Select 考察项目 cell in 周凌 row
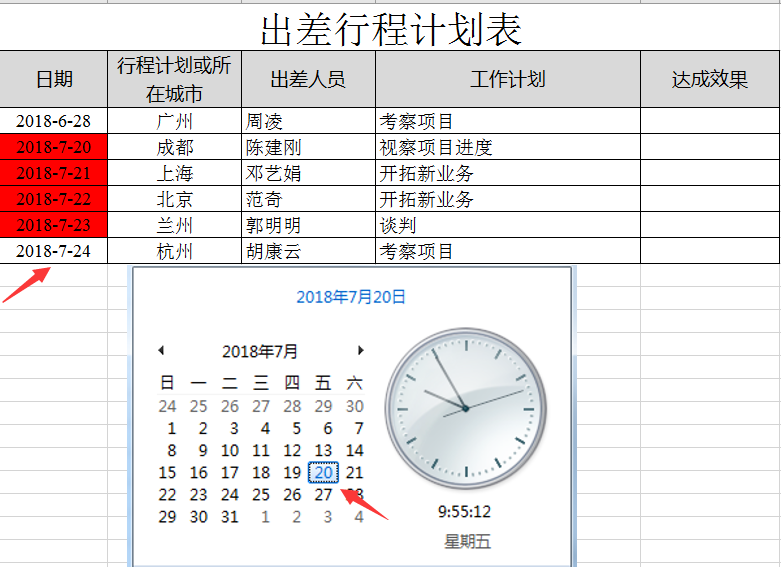 click(508, 121)
